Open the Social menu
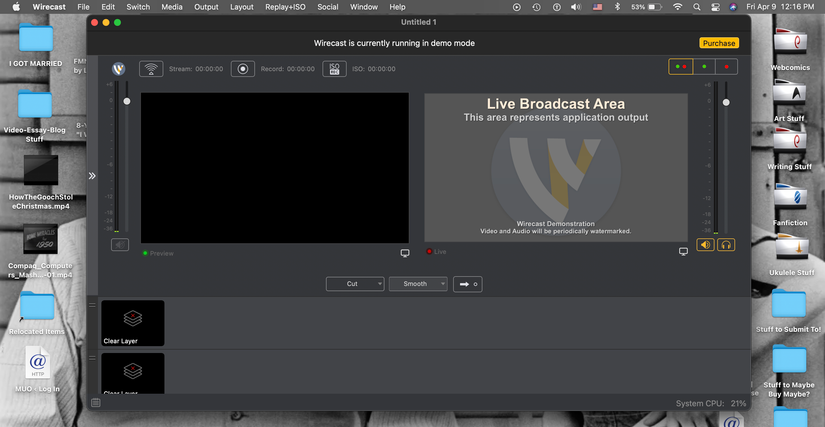825x427 pixels. (x=328, y=7)
